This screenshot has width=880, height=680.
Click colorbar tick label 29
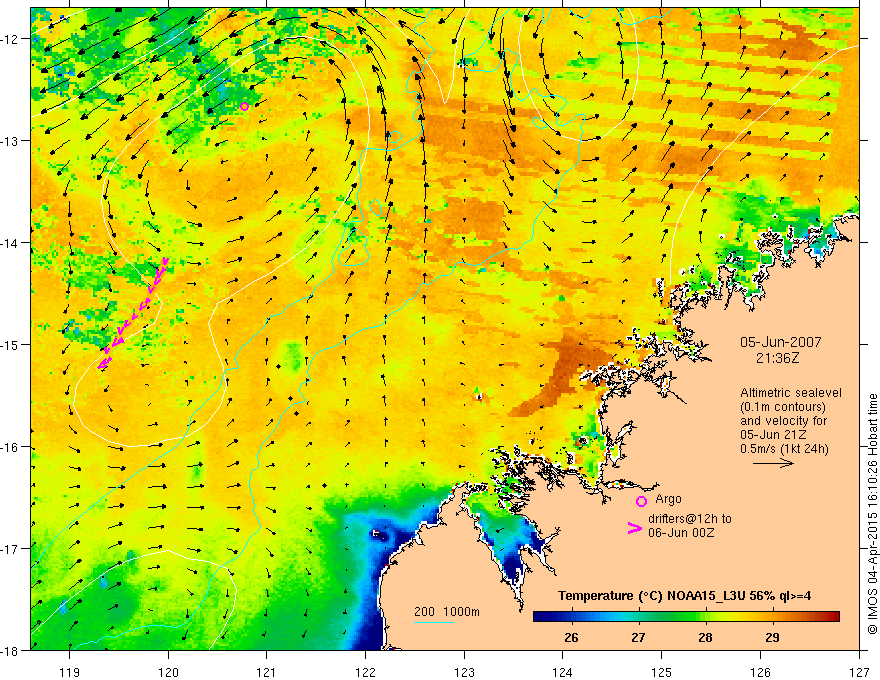pos(772,638)
